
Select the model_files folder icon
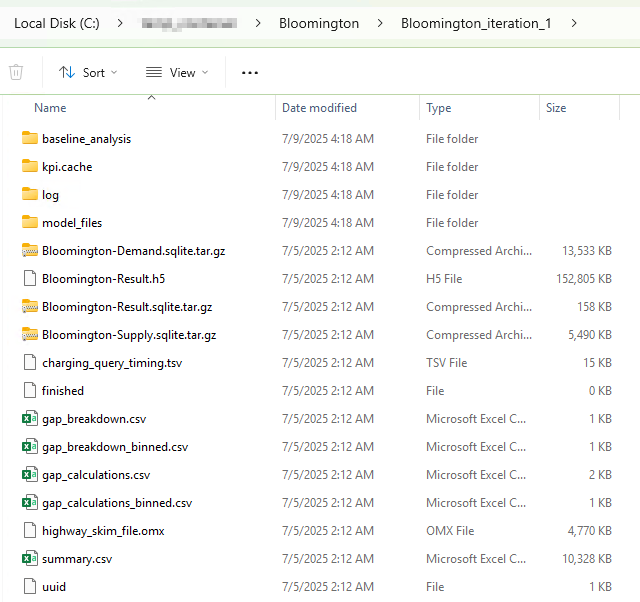(30, 222)
